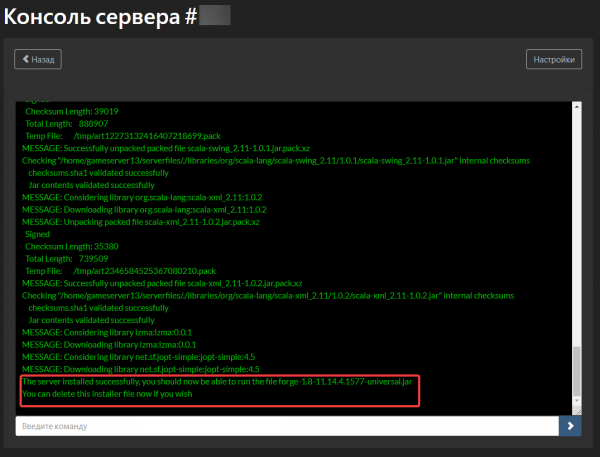This screenshot has height=457, width=600.
Task: Go back with the Назад button
Action: point(38,59)
